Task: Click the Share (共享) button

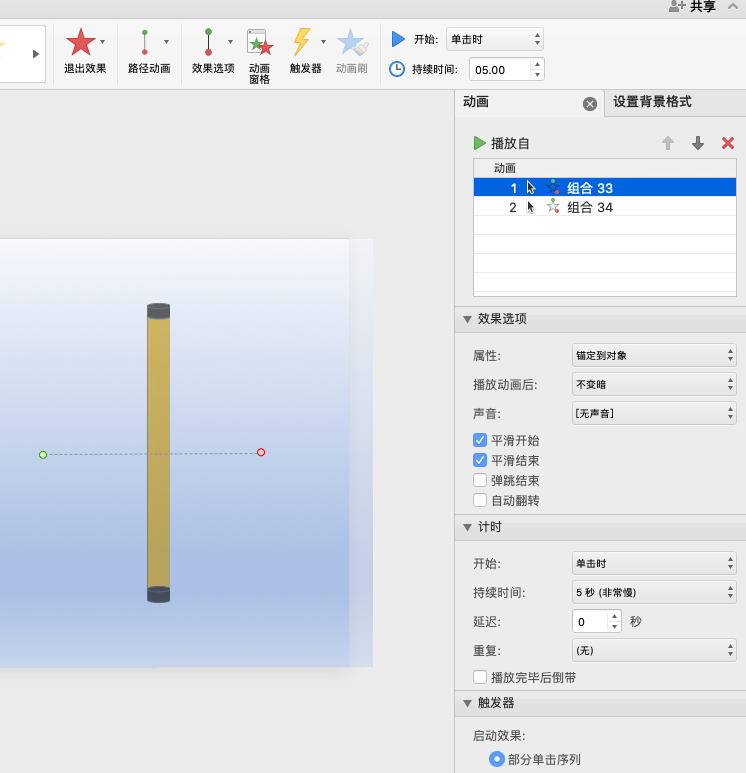Action: coord(692,6)
